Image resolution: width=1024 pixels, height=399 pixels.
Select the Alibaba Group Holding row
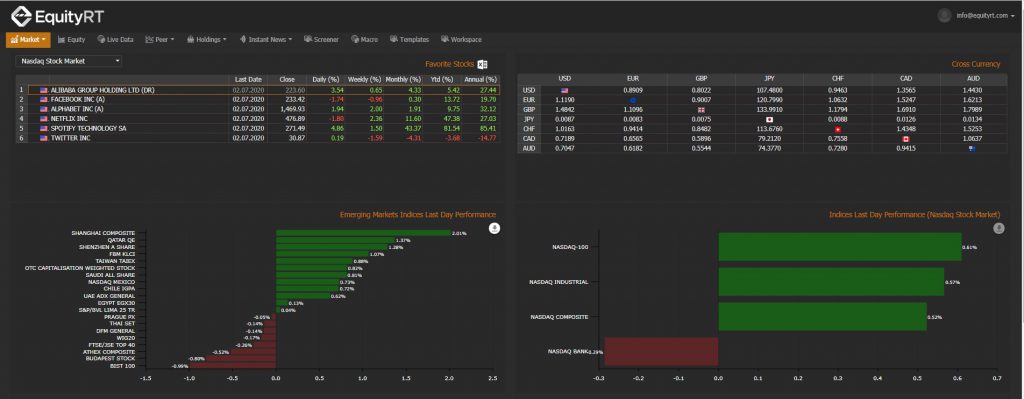coord(259,89)
